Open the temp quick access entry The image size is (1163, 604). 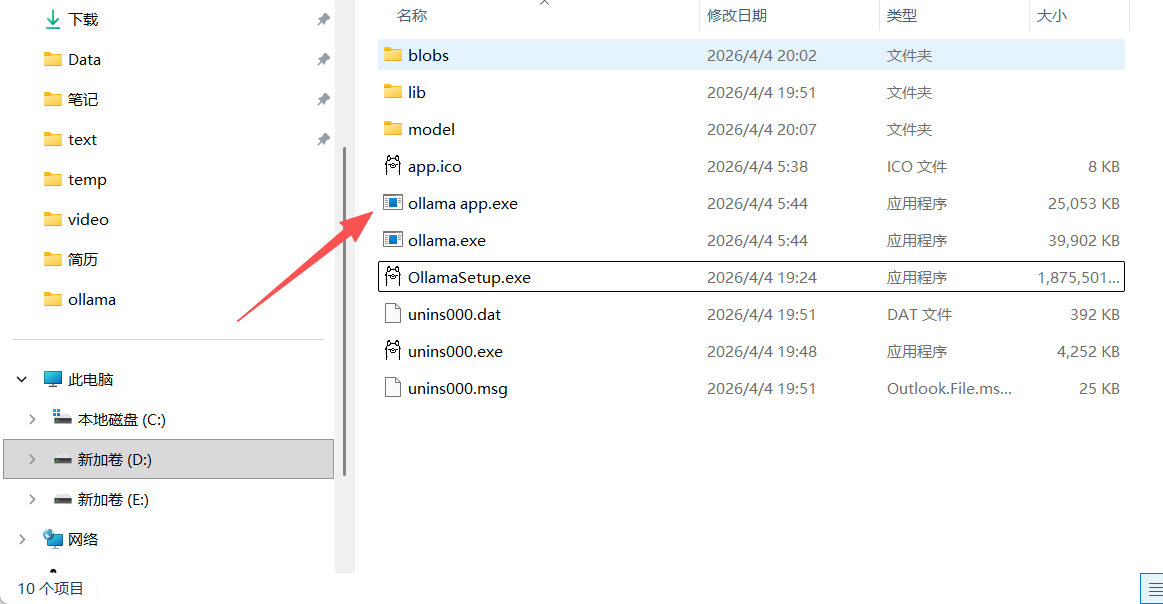pos(88,180)
